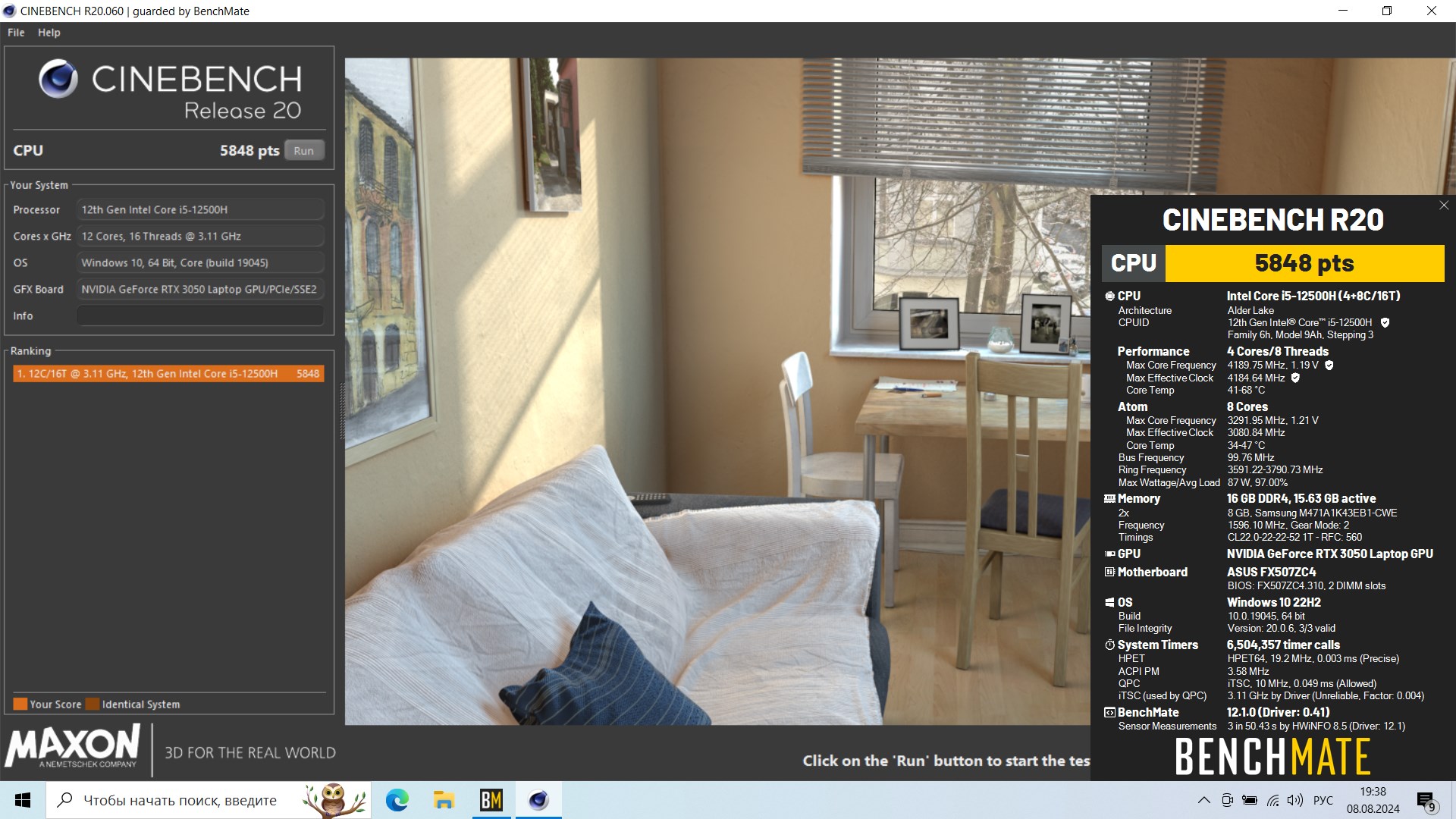Click the vertical splitter beside the render
1456x819 pixels.
point(341,412)
